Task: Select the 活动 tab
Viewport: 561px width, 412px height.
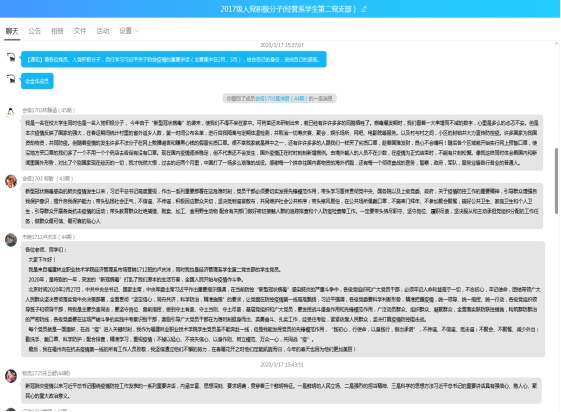Action: tap(103, 31)
